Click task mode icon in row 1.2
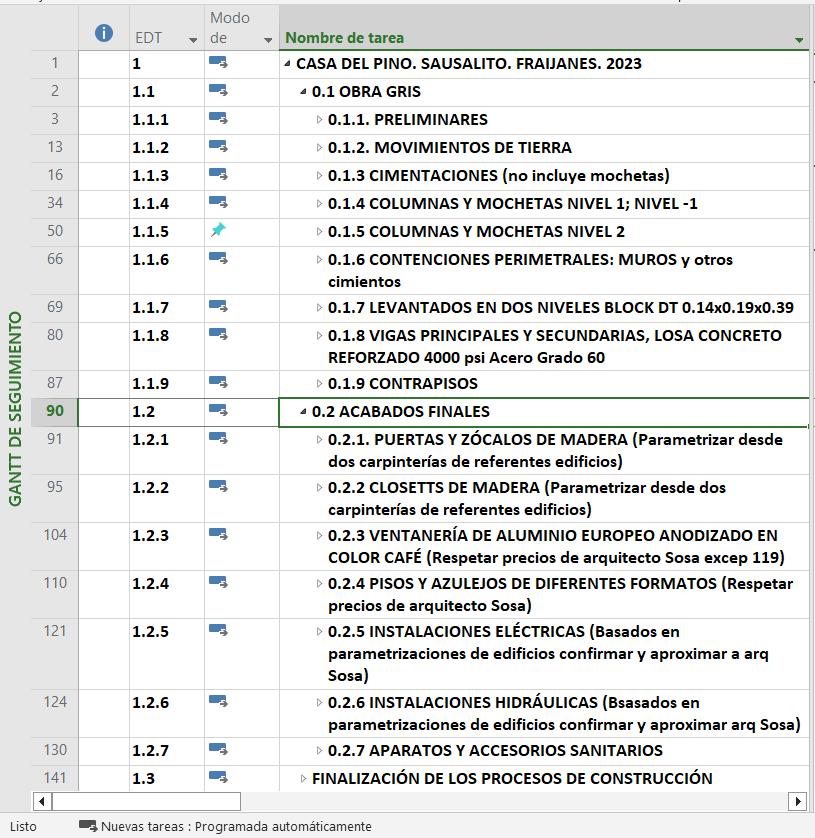The image size is (815, 838). pos(218,410)
